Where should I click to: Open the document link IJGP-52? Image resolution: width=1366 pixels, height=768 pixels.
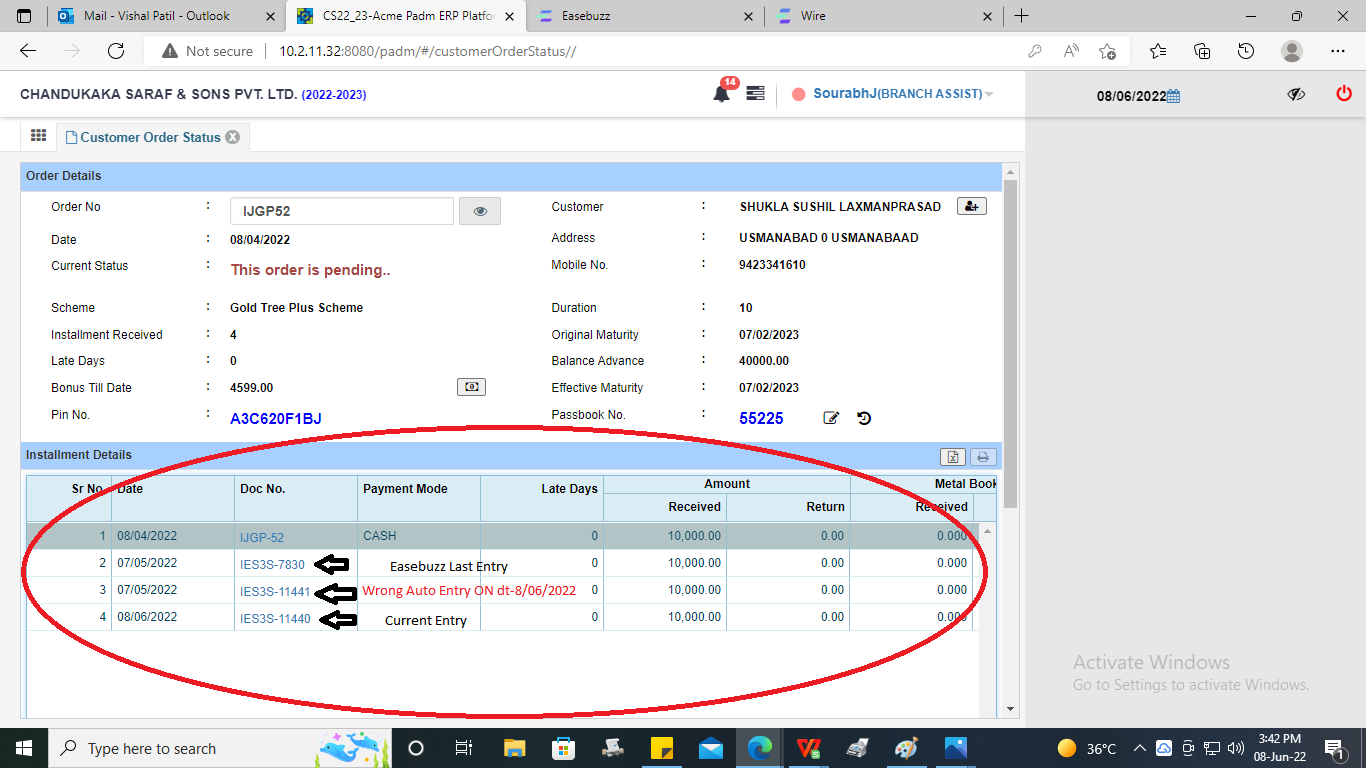point(262,537)
